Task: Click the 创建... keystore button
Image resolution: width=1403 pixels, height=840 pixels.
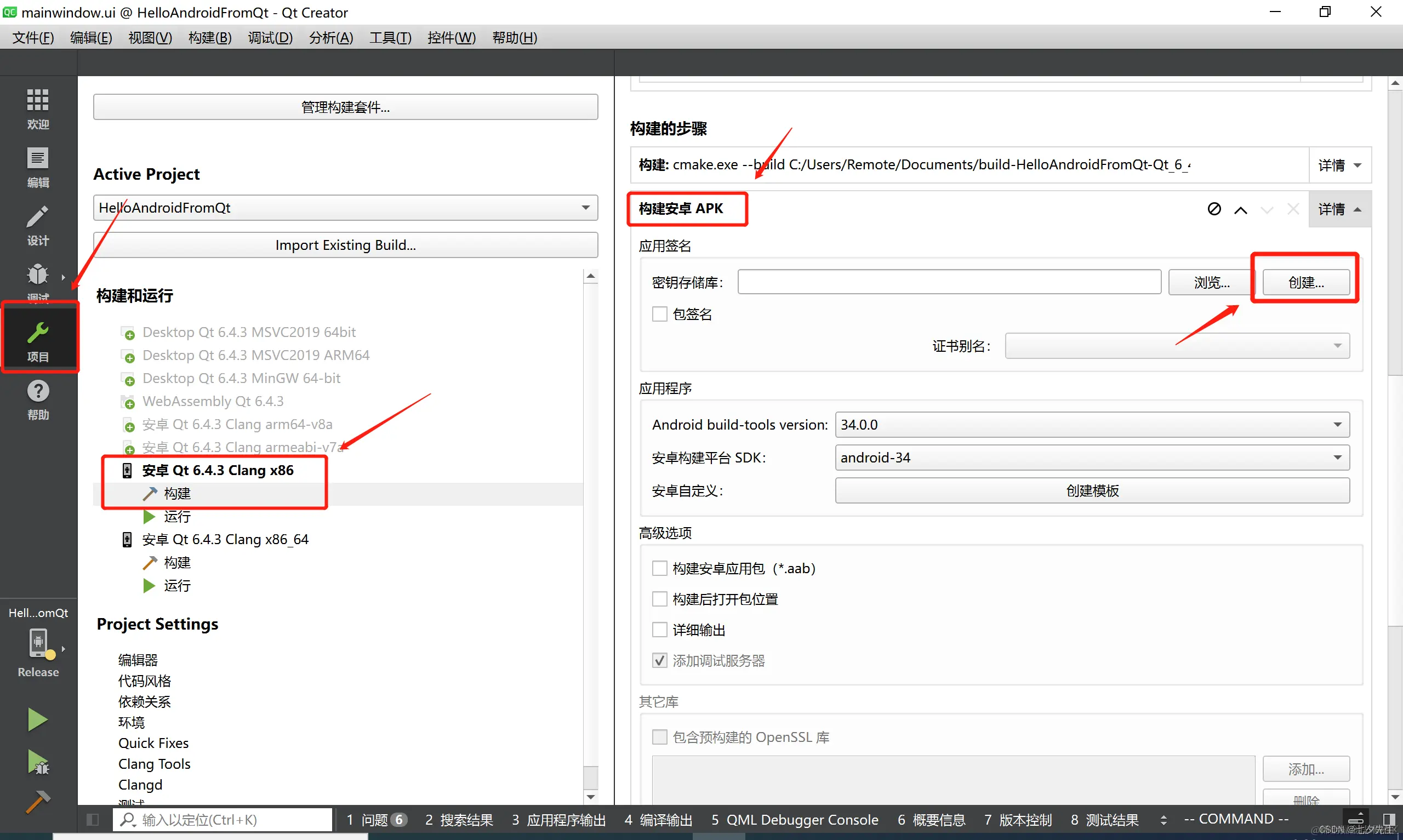Action: (x=1305, y=282)
